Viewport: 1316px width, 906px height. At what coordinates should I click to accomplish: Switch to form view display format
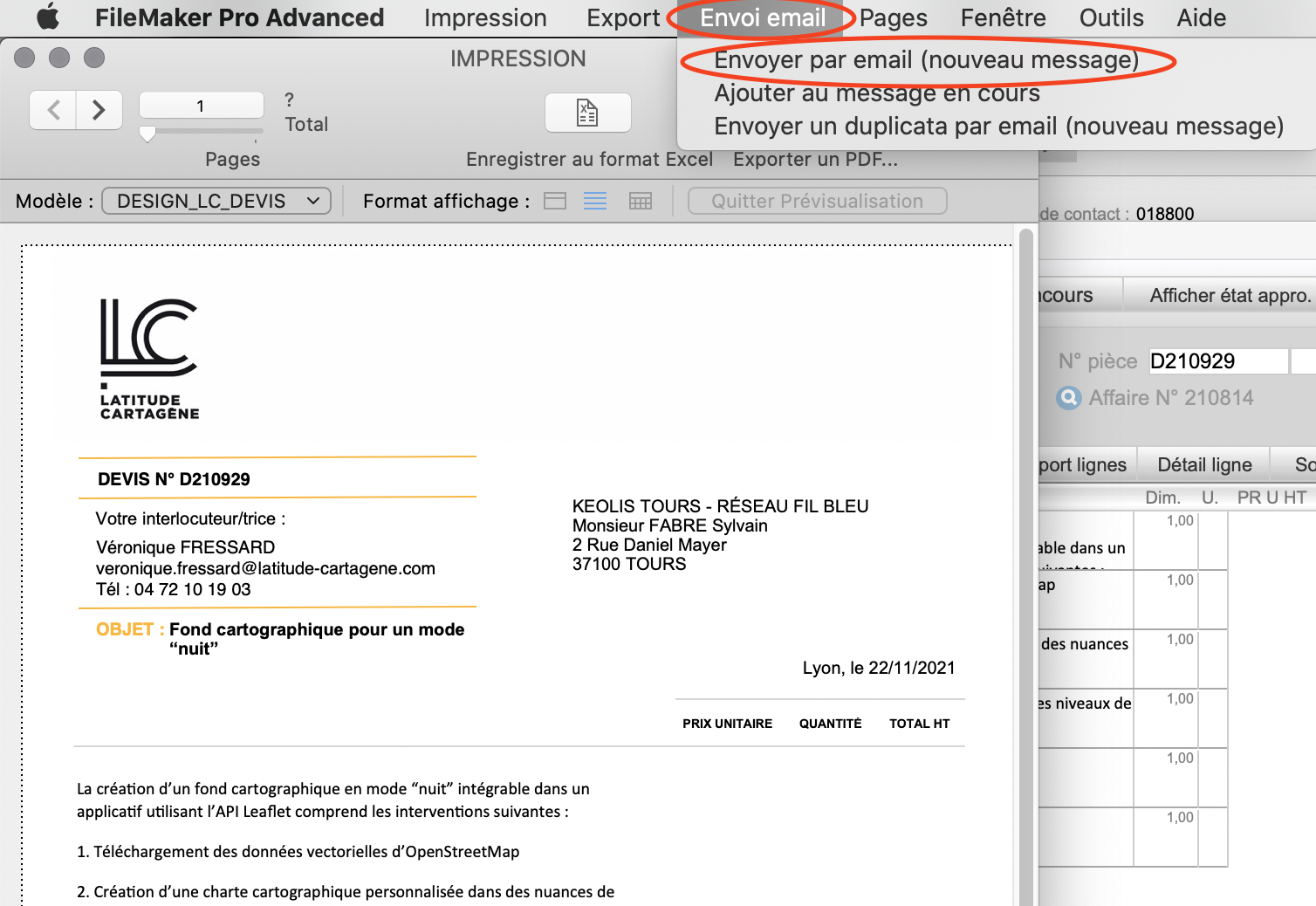pyautogui.click(x=555, y=202)
